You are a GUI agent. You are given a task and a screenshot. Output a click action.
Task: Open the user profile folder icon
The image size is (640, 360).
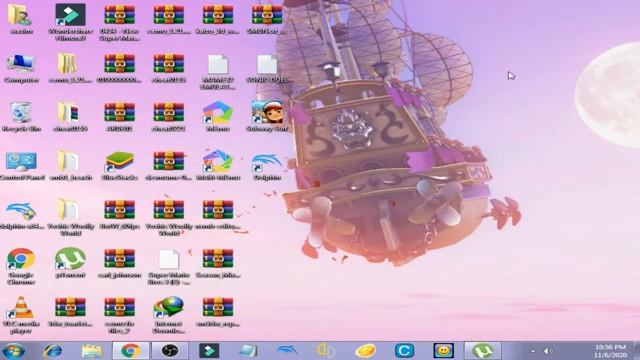coord(21,19)
